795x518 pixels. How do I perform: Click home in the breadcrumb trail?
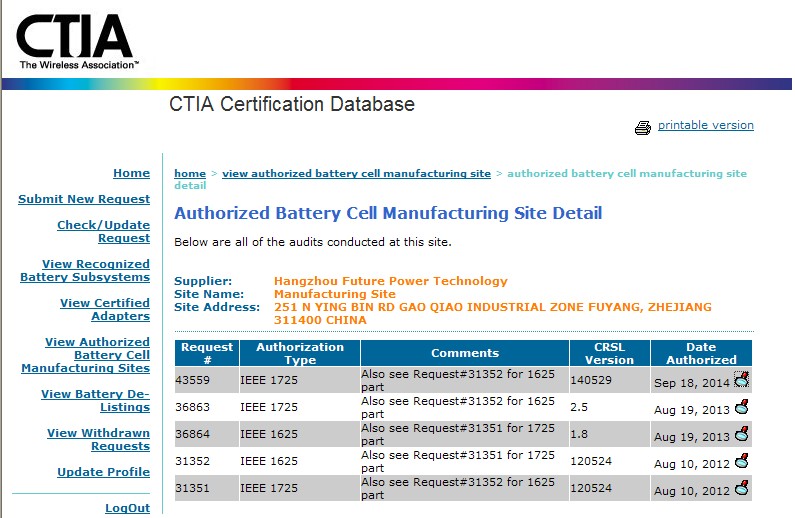(190, 173)
